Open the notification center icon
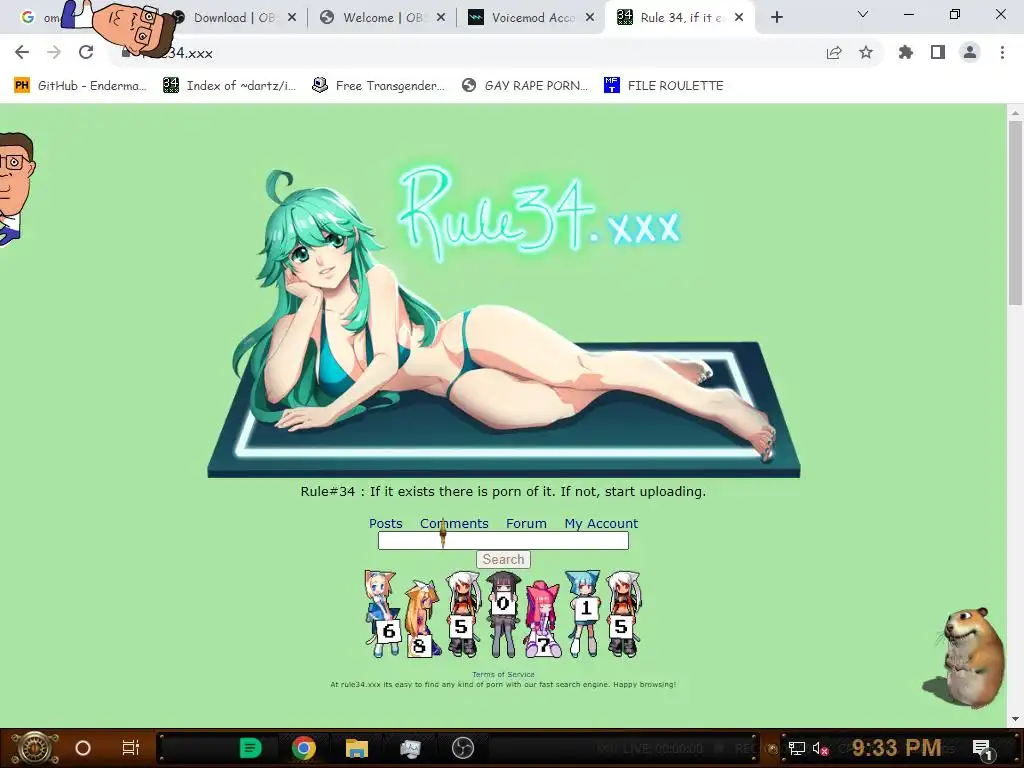This screenshot has width=1024, height=768. [x=982, y=748]
